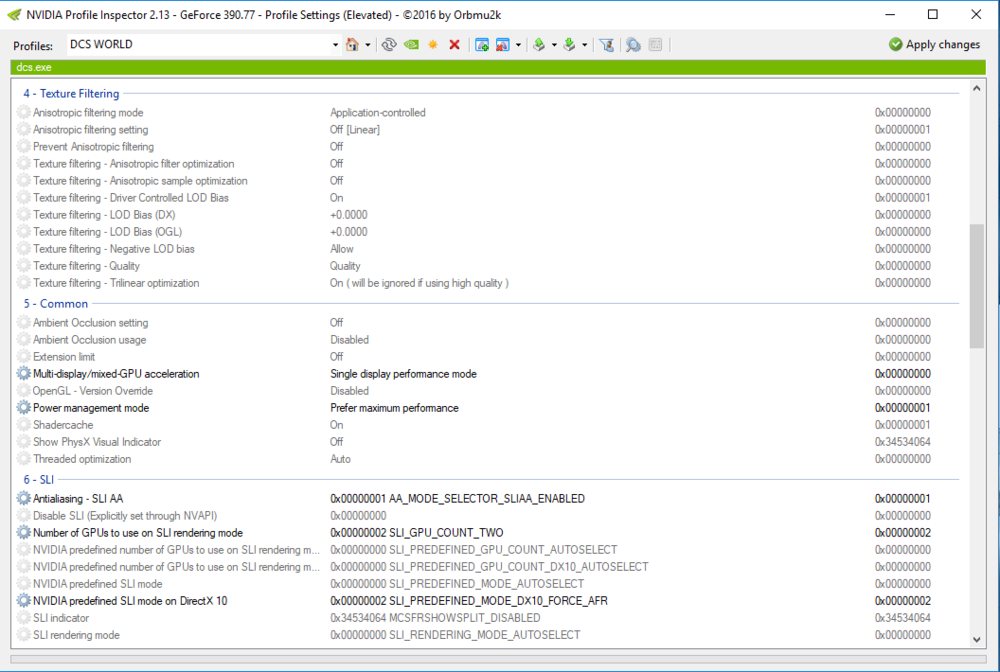Toggle the customized settings filter icon
The image size is (1000, 672).
click(607, 45)
